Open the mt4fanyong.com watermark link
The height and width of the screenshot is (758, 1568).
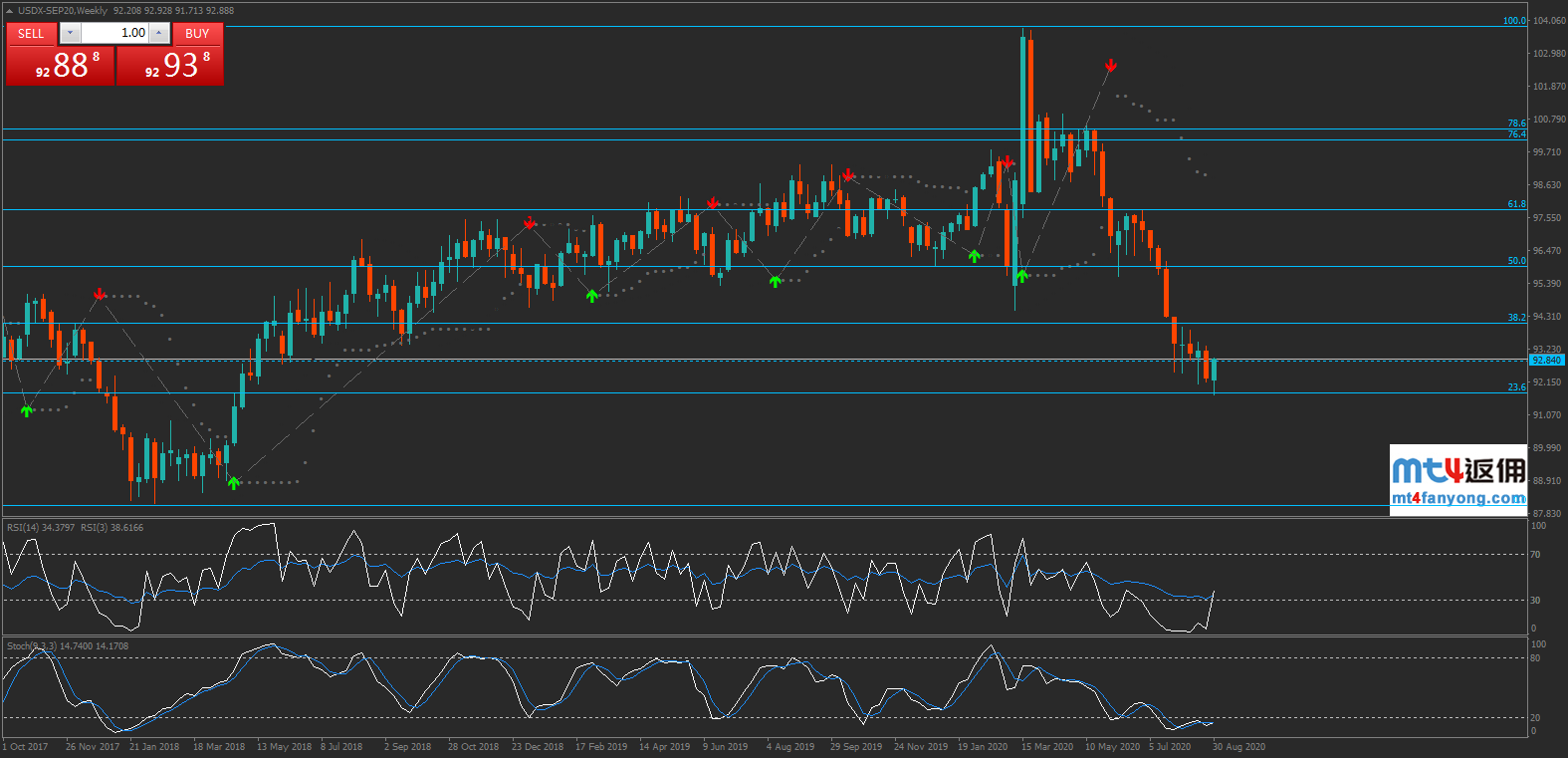coord(1458,498)
